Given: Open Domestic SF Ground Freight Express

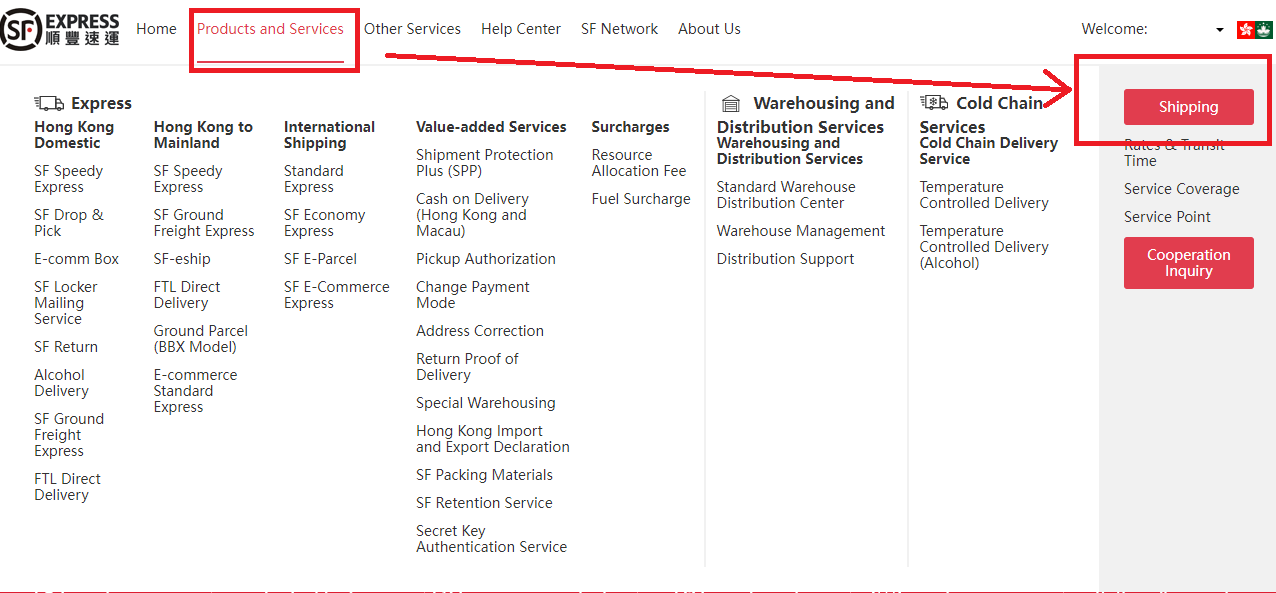Looking at the screenshot, I should tap(69, 435).
